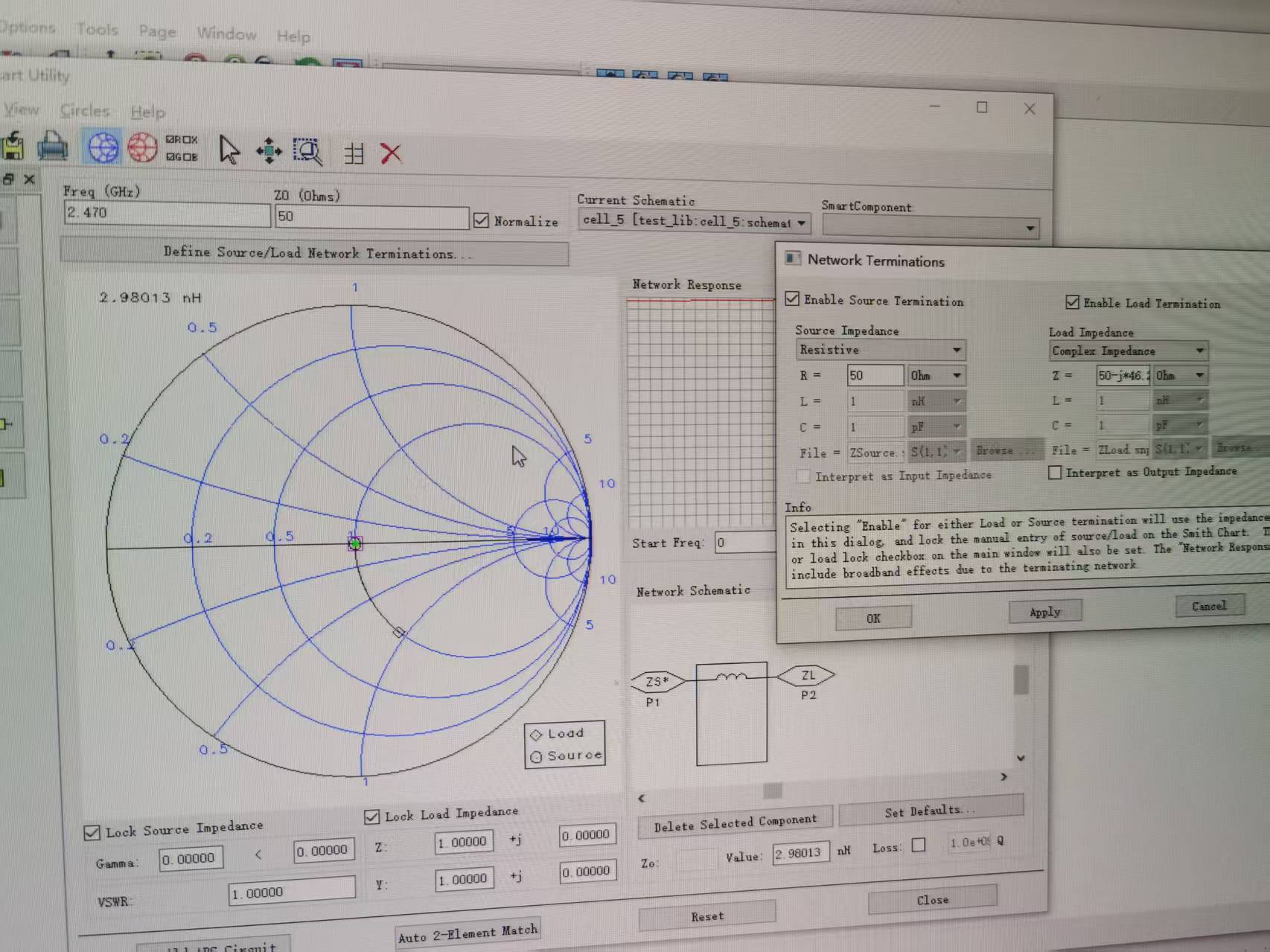The image size is (1270, 952).
Task: Click the green matching point on Smith chart
Action: (355, 544)
